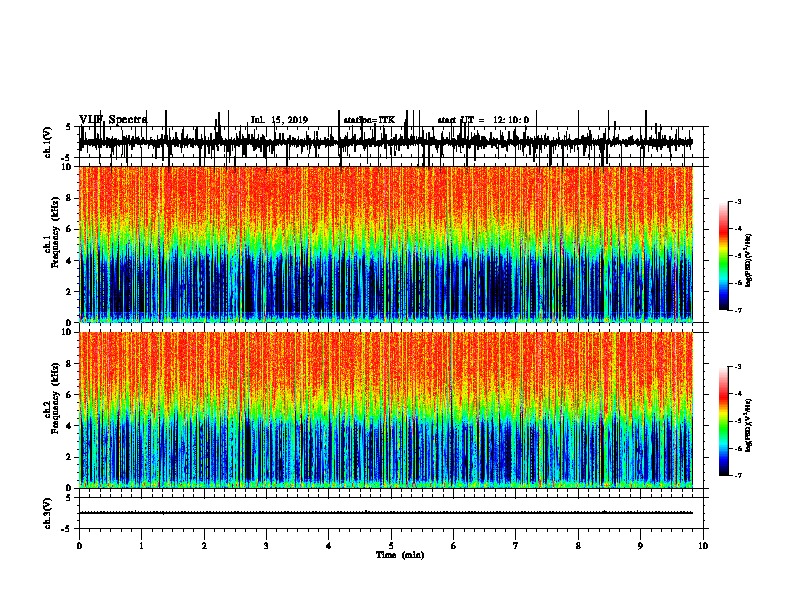Image resolution: width=792 pixels, height=612 pixels.
Task: Click inside the ch.1 spectrogram panel
Action: 386,244
